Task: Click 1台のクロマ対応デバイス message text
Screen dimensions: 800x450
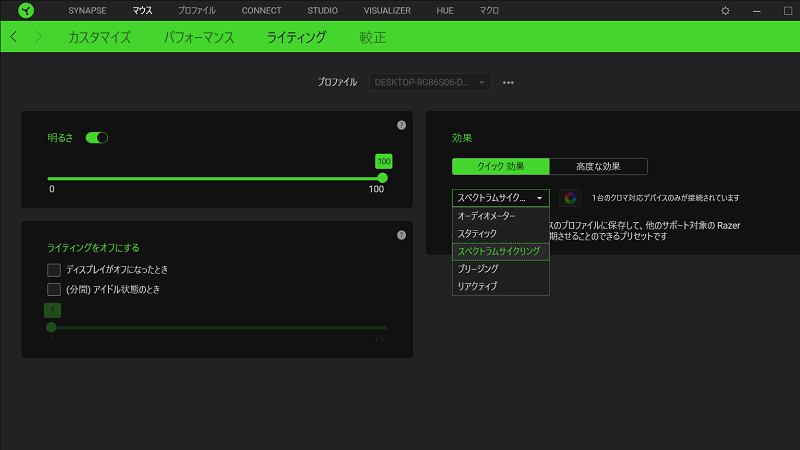Action: coord(665,198)
